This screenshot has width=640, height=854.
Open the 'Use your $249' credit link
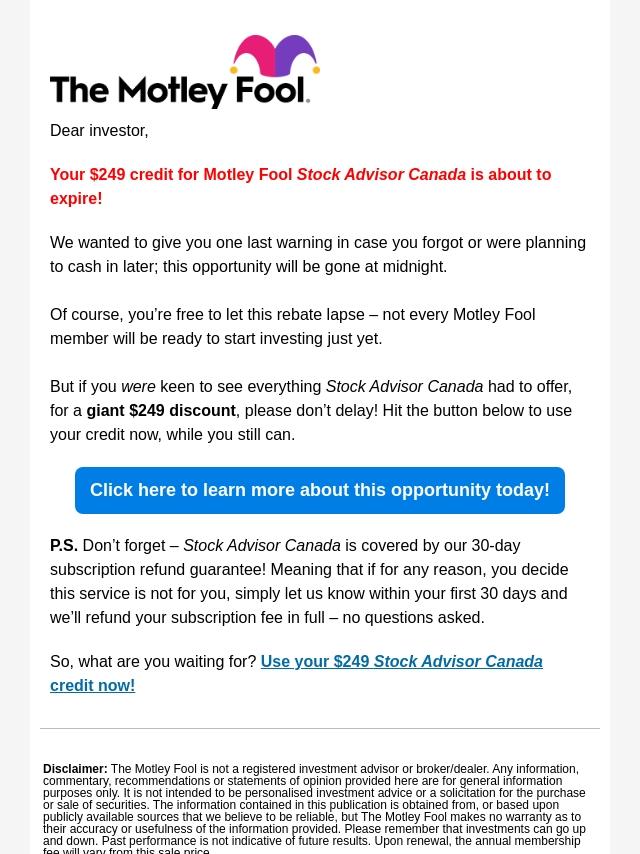(x=401, y=662)
